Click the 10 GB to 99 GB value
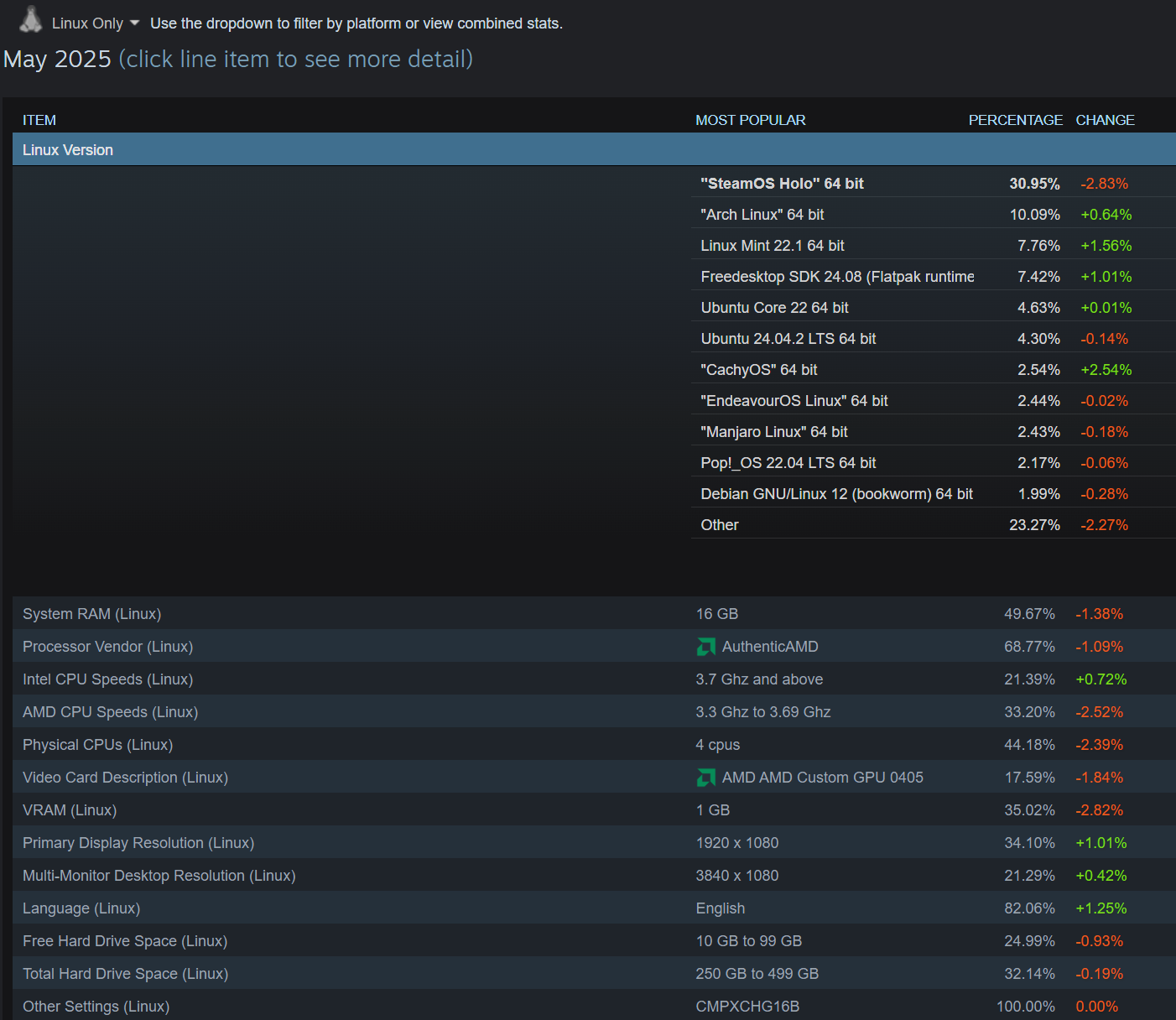Viewport: 1176px width, 1020px height. point(749,940)
